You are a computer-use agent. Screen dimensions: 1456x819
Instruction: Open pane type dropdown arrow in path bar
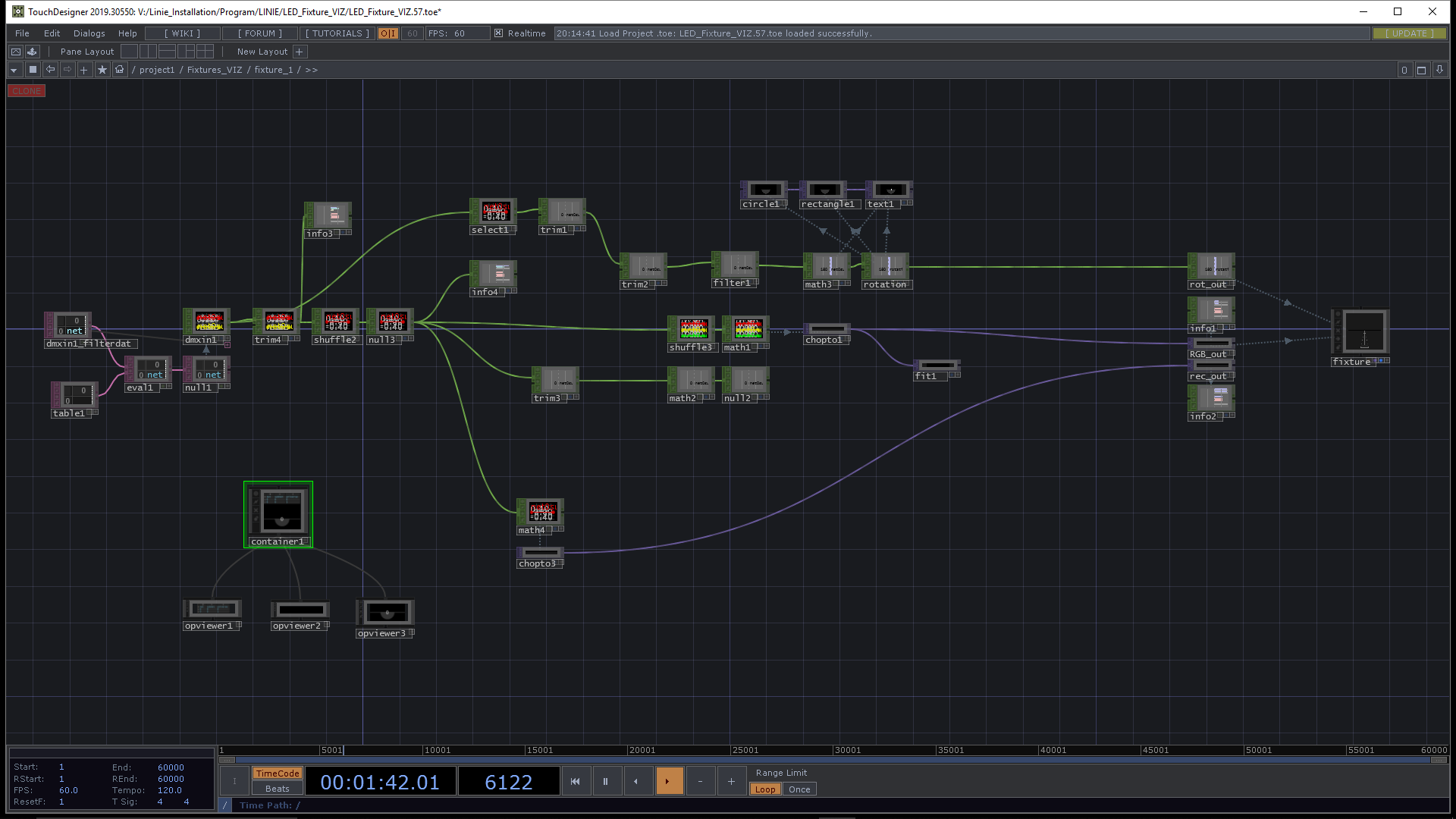(14, 70)
